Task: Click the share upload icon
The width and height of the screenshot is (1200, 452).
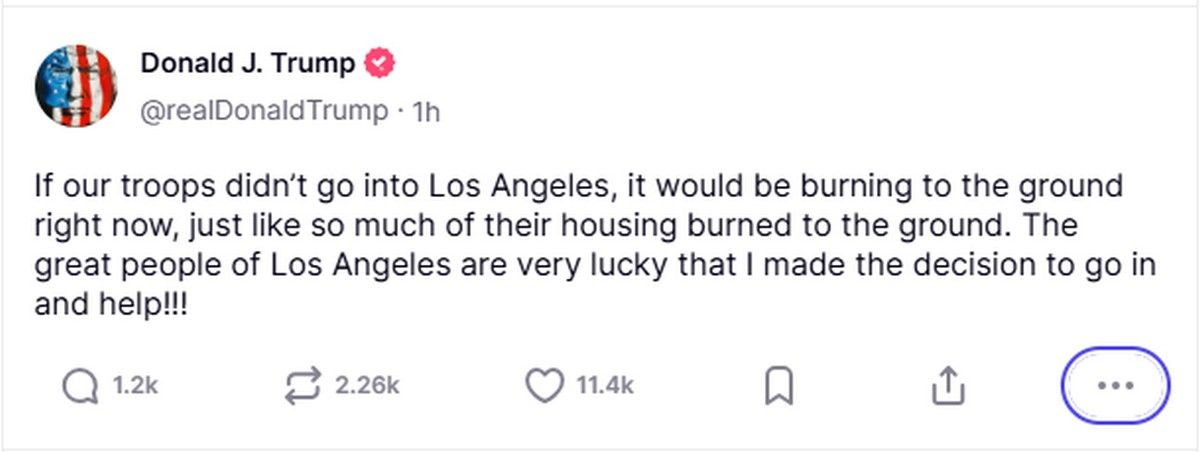Action: [945, 386]
